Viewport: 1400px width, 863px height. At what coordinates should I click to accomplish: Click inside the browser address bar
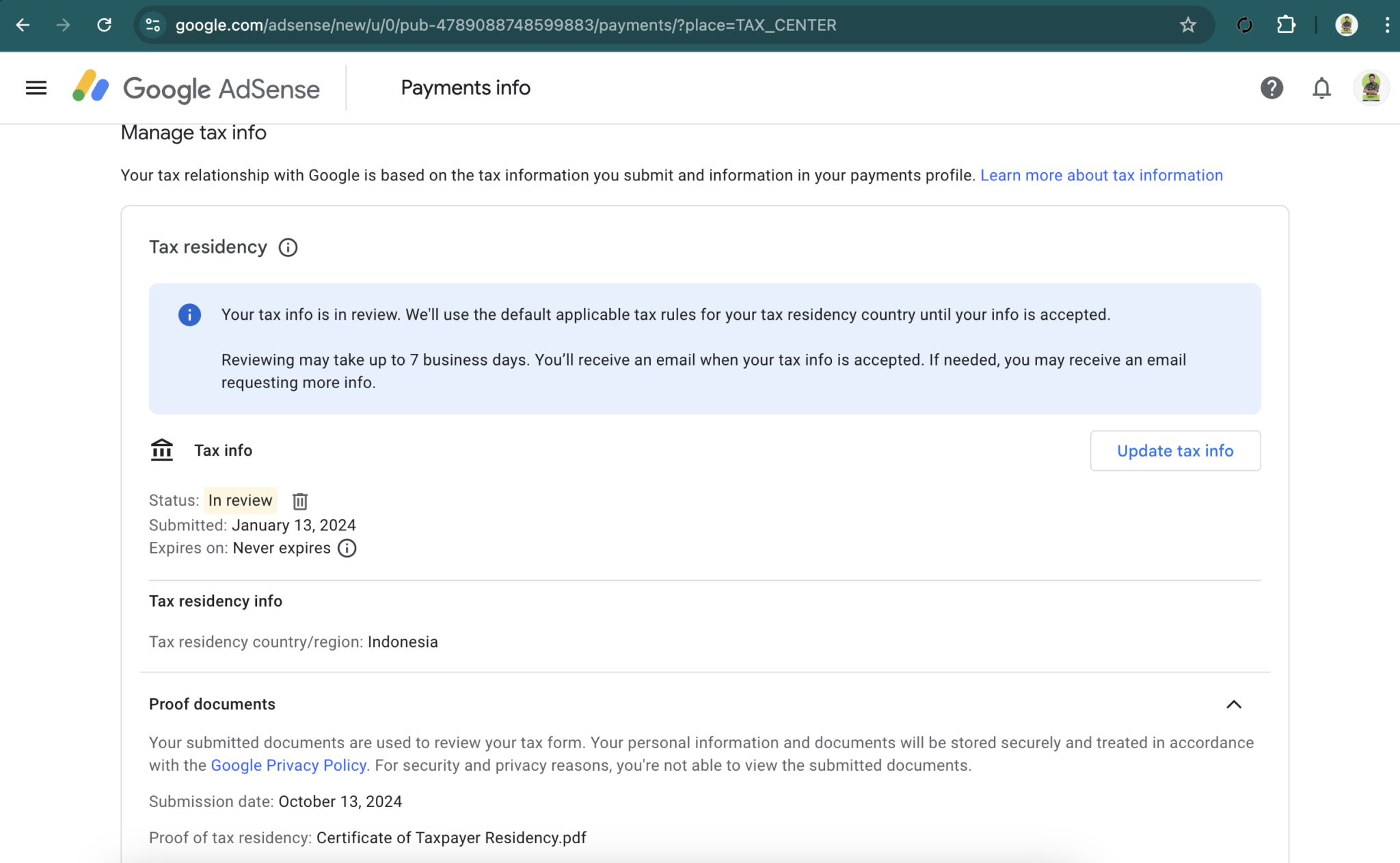479,25
